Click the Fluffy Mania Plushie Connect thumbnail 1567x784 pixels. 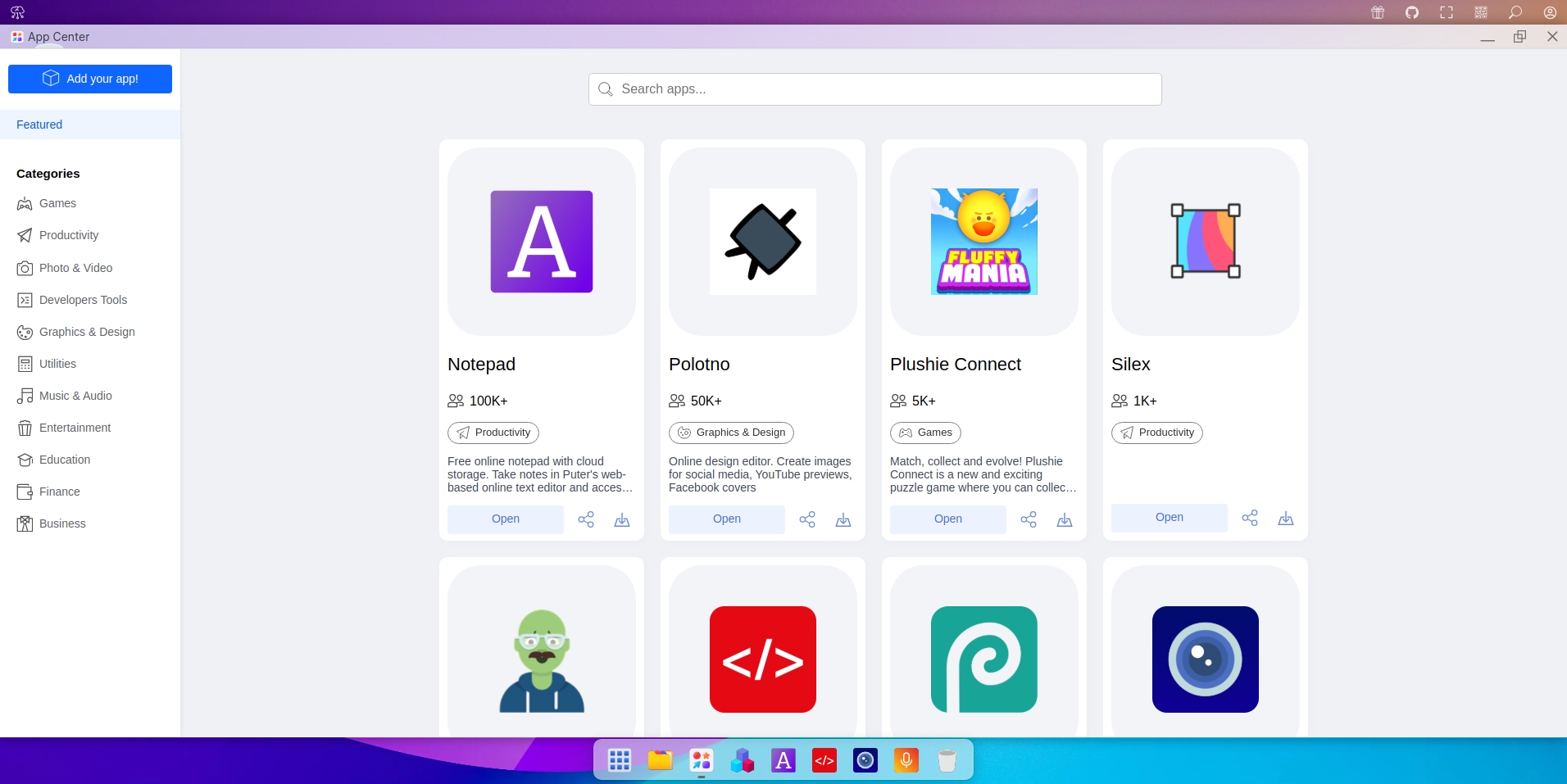[984, 242]
